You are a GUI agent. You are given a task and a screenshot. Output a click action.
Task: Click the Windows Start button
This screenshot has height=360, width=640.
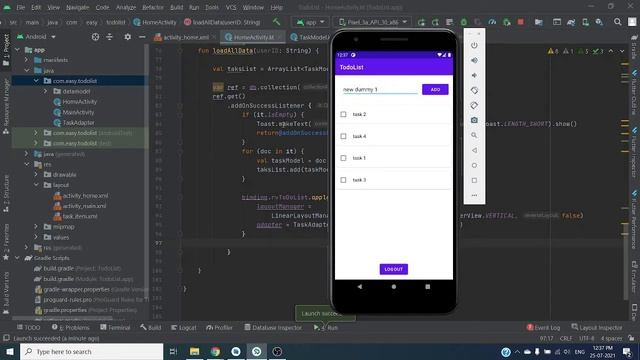[9, 351]
